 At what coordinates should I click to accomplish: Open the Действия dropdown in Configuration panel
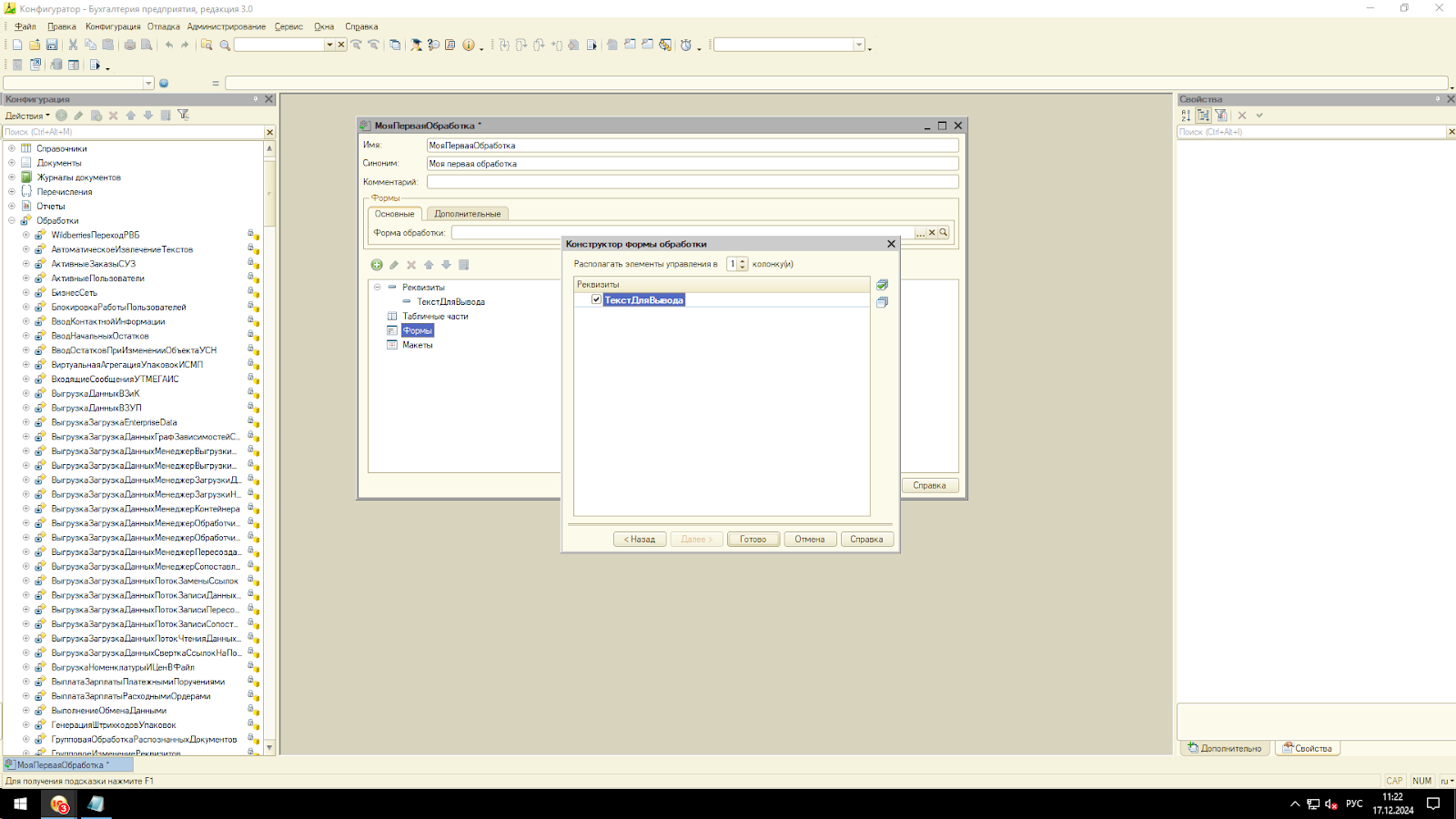click(x=27, y=116)
